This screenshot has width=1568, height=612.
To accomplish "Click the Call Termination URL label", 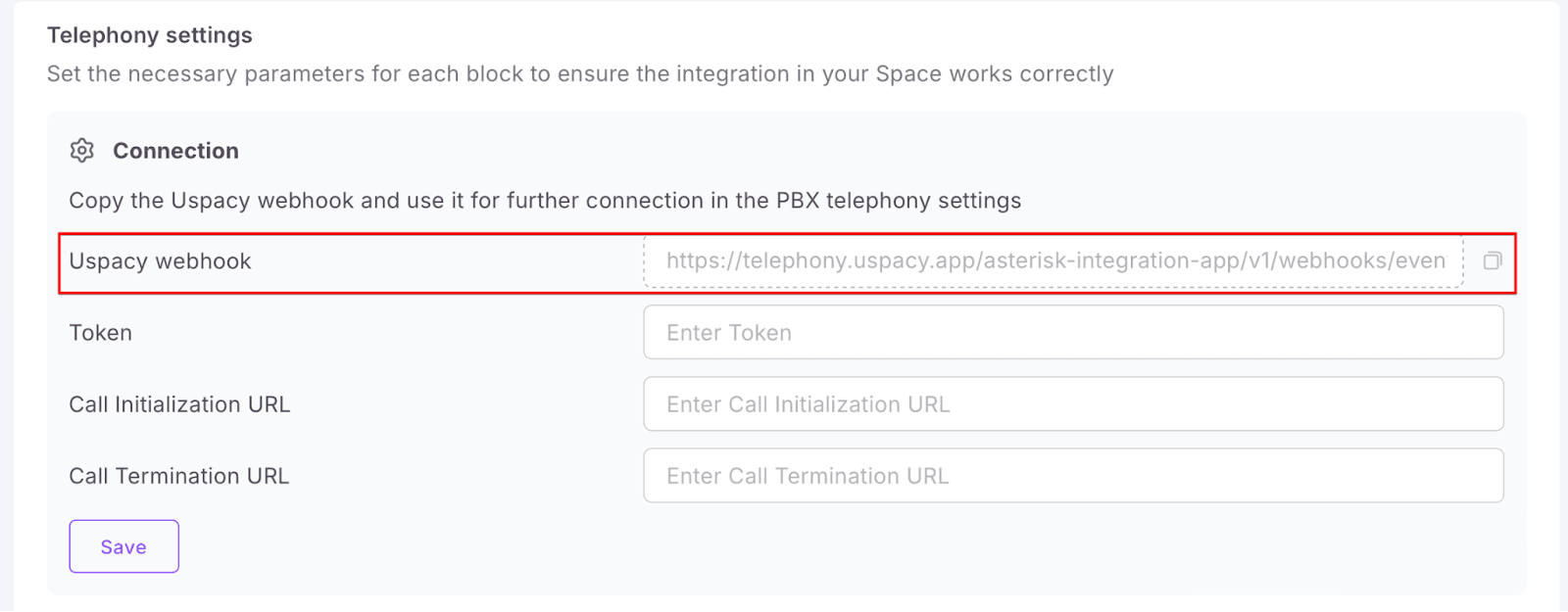I will coord(178,476).
